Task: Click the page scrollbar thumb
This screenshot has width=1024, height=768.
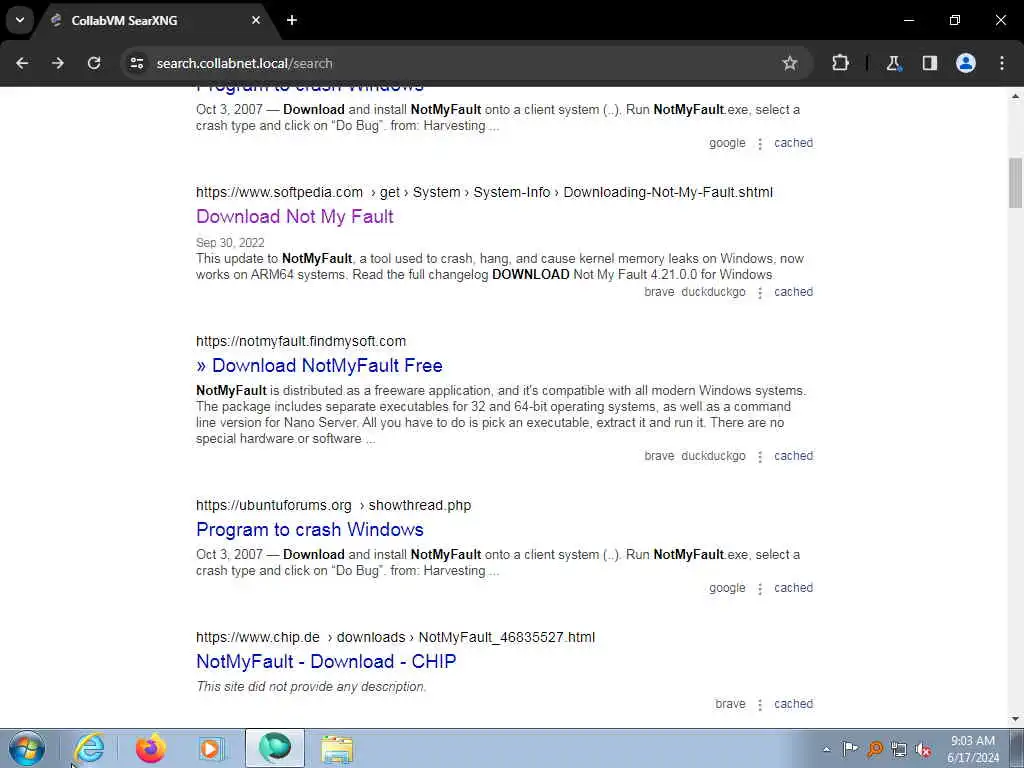Action: (1016, 183)
